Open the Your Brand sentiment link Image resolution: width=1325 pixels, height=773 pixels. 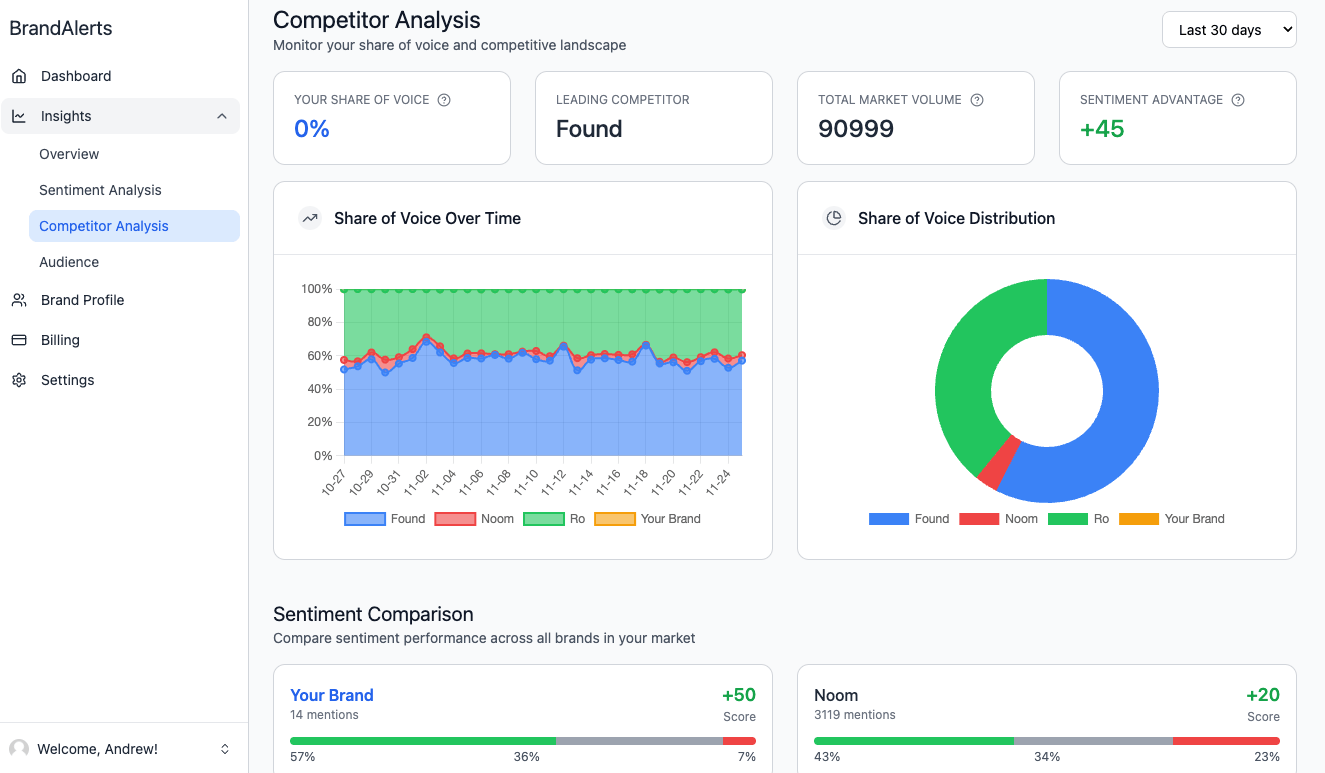pyautogui.click(x=332, y=695)
